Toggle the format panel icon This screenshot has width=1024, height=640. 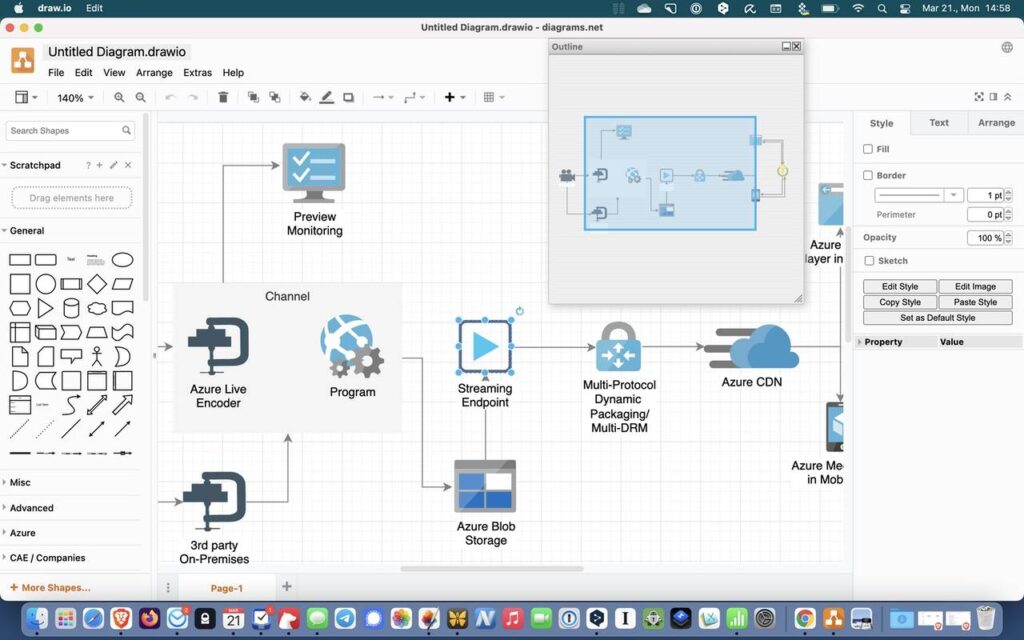(993, 97)
